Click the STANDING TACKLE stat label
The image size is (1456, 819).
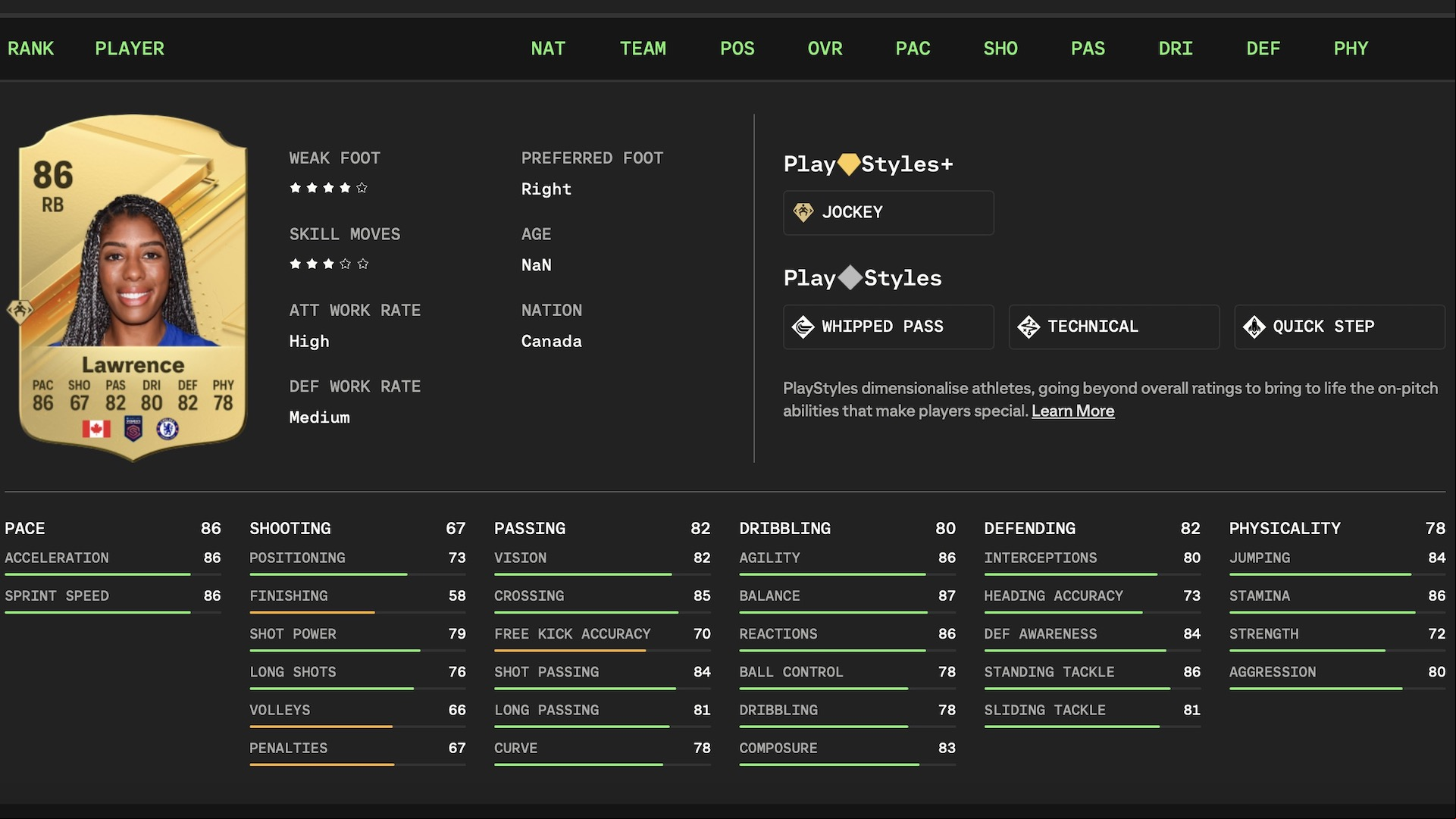click(x=1049, y=672)
